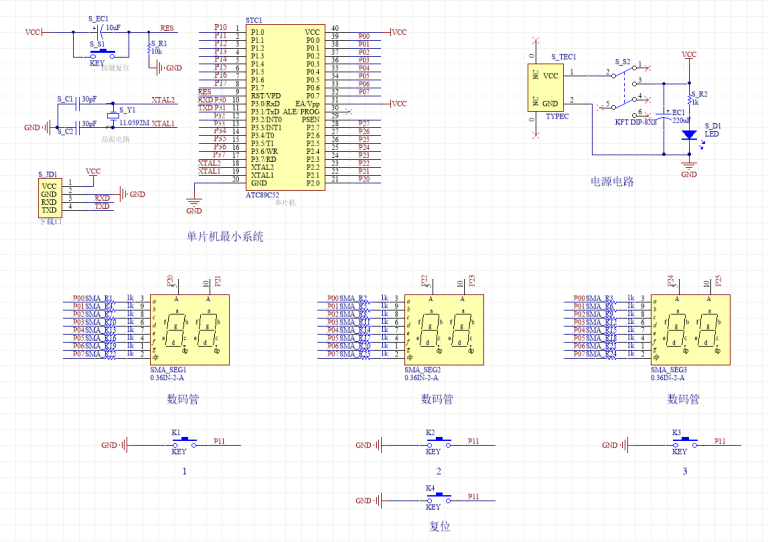
Task: Select the S_Y1 11.0592M crystal oscillator
Action: (112, 115)
